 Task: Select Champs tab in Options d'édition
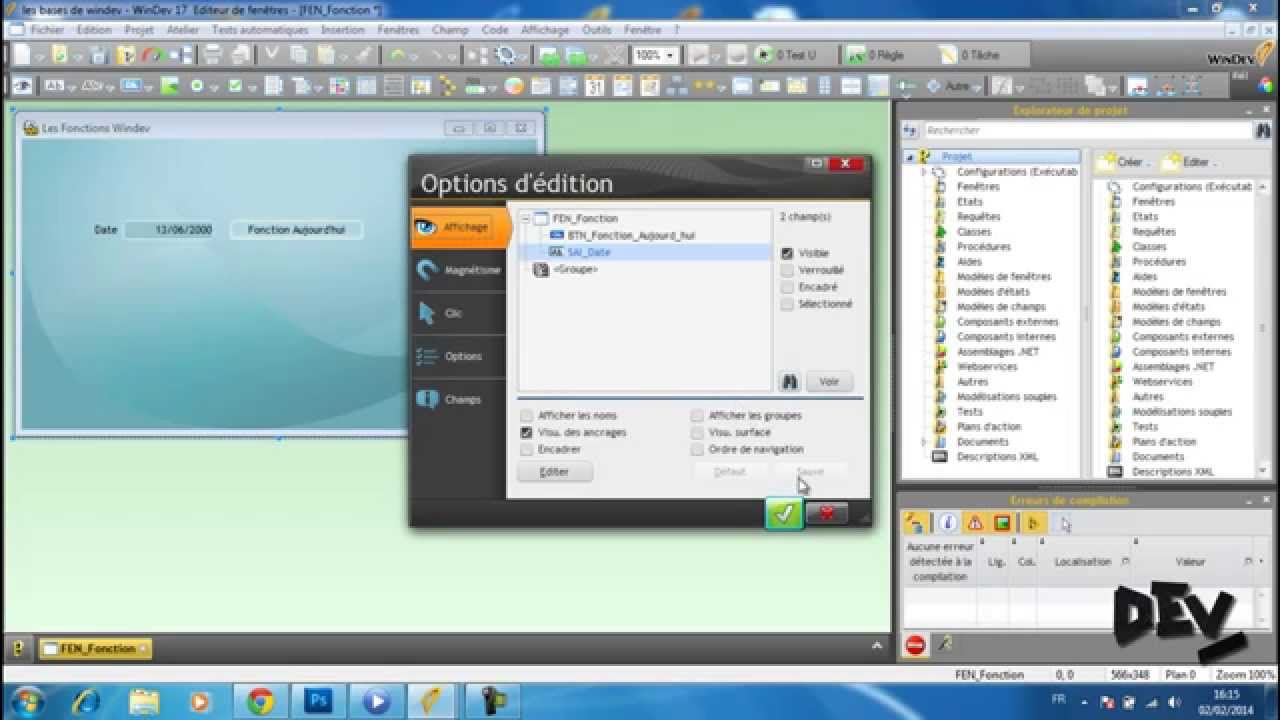pos(460,399)
